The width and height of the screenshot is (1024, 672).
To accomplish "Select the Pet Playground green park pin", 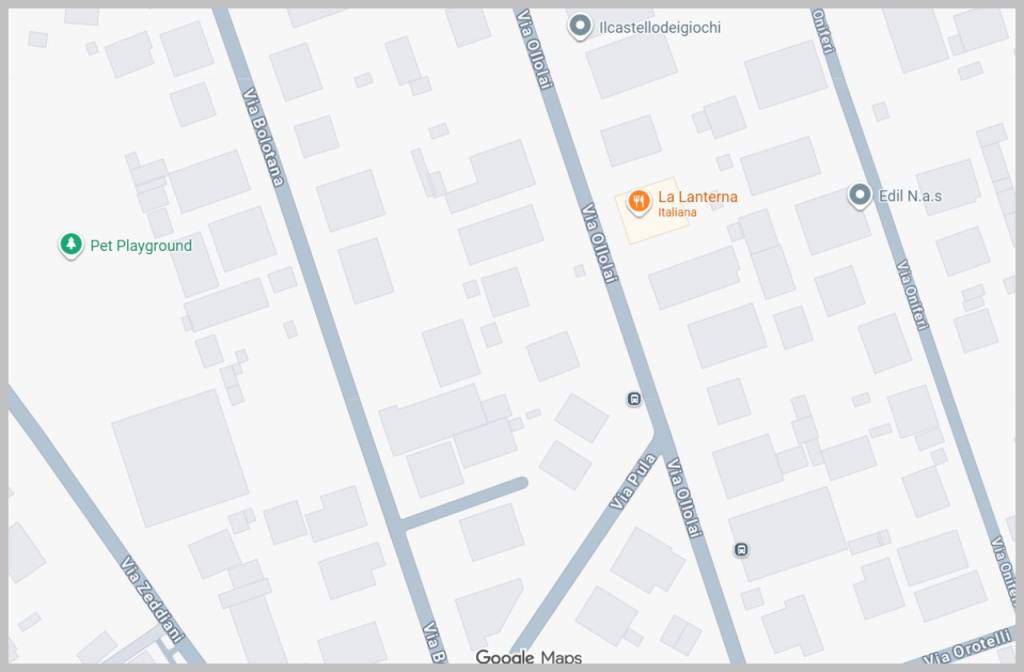I will point(71,245).
